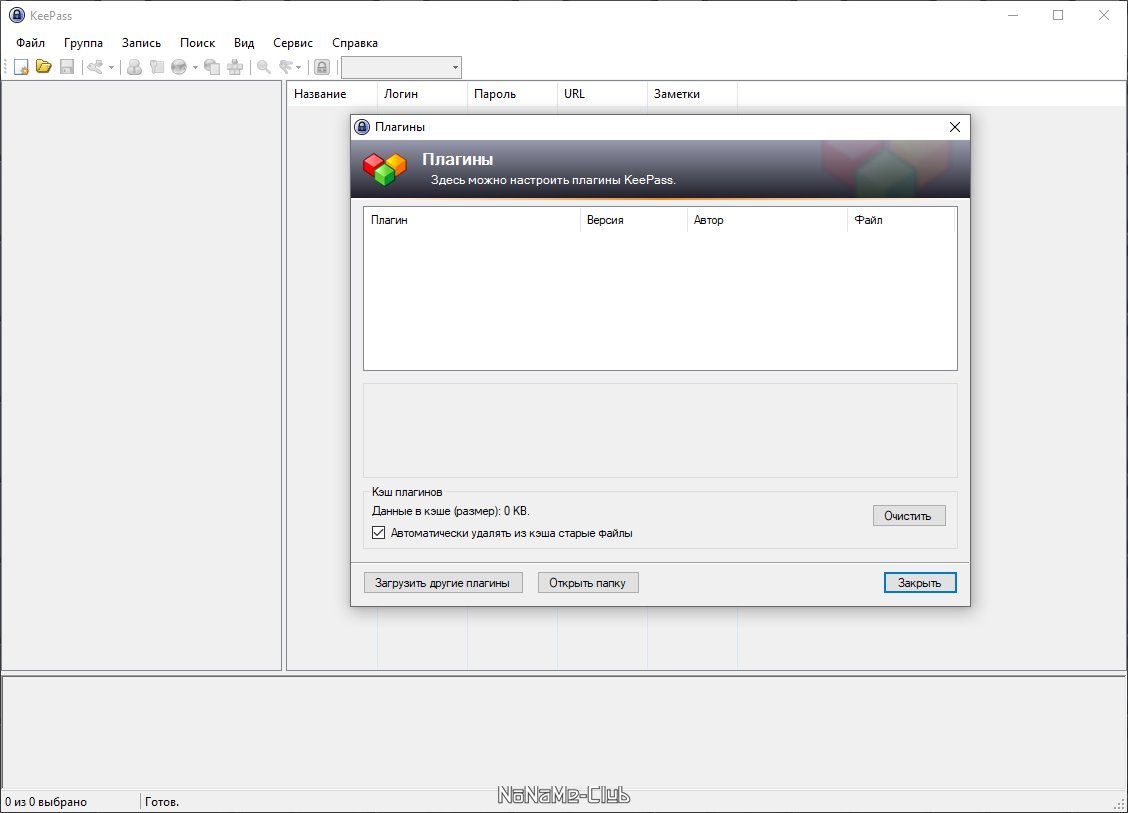Click the Очистить cache button

tap(909, 516)
